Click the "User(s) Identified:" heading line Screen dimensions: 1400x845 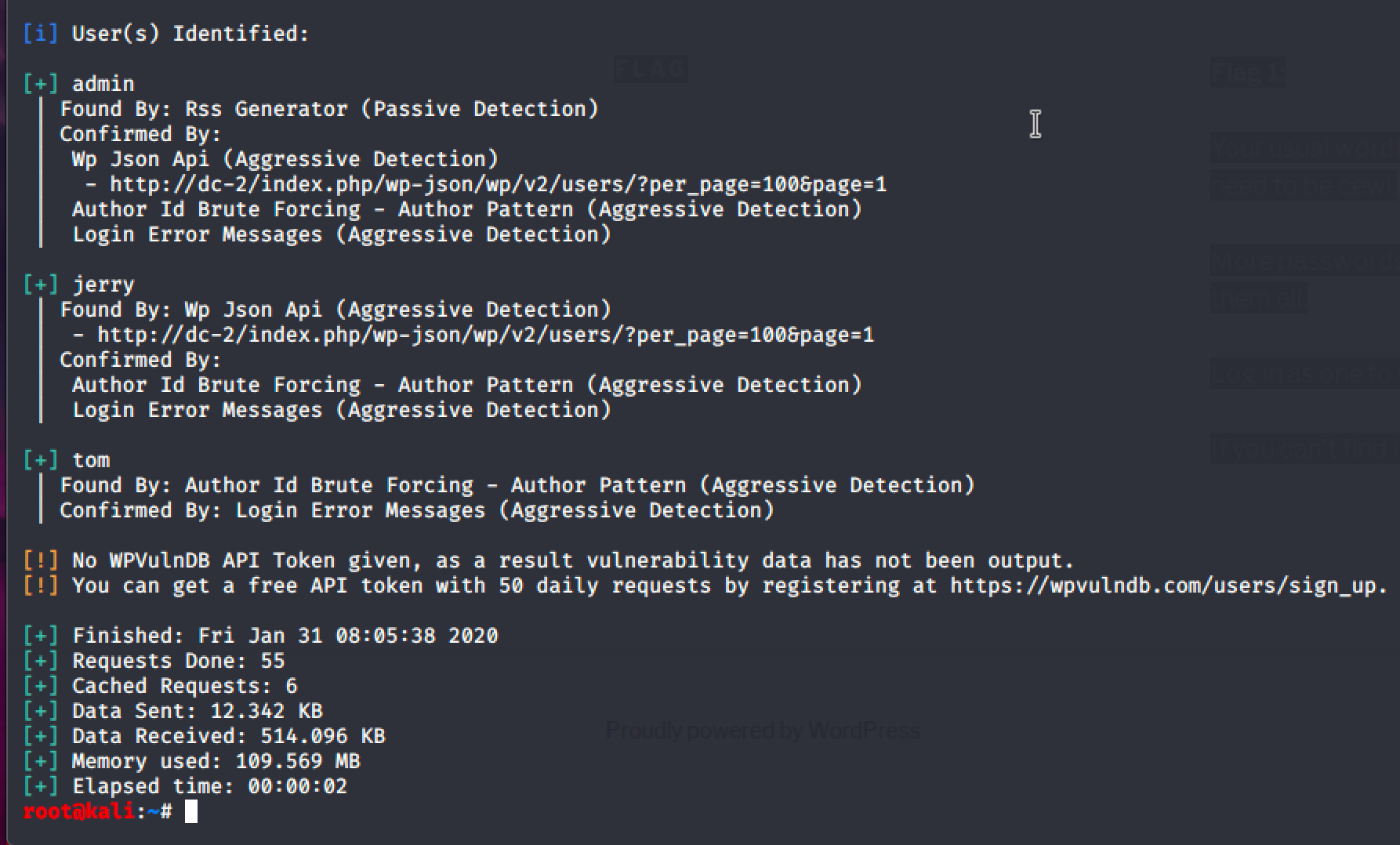coord(190,34)
